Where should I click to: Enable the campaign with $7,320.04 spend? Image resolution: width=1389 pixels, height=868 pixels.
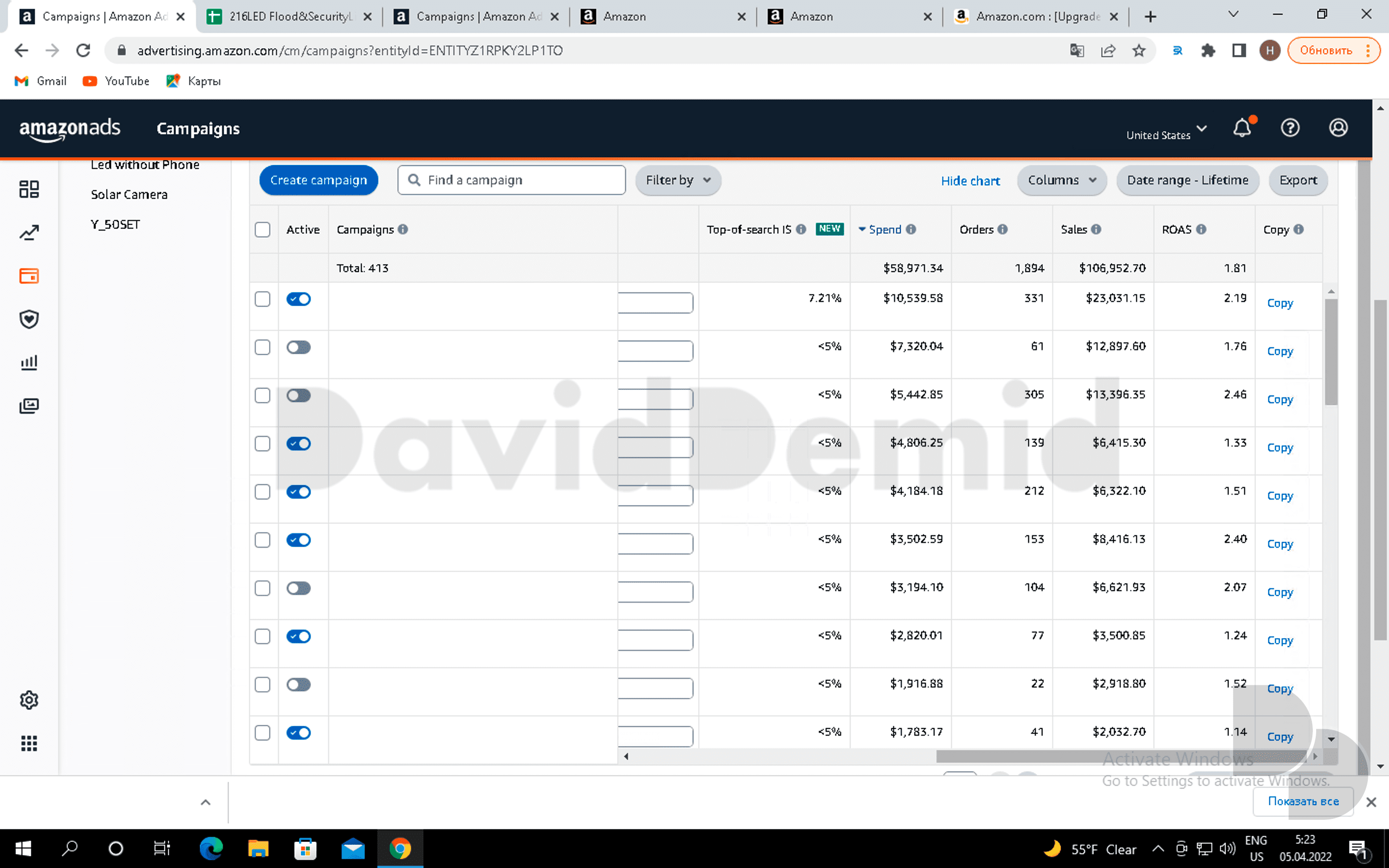[x=299, y=347]
